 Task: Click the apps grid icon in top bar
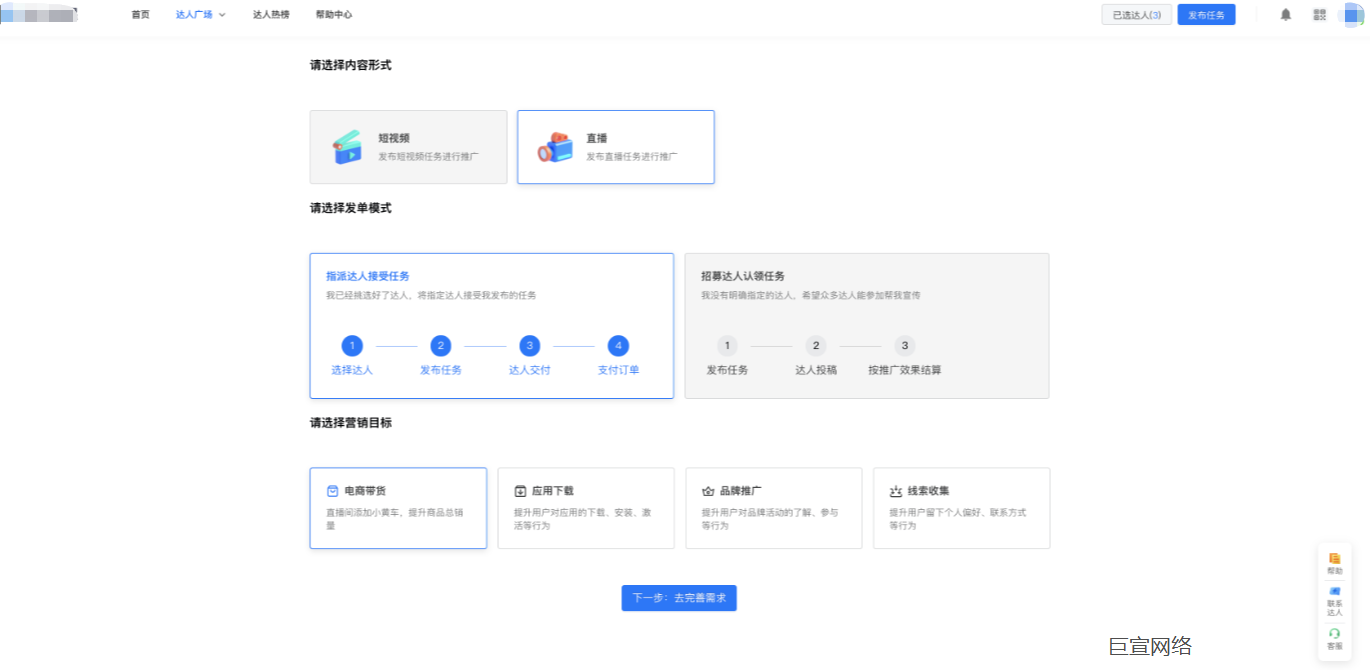click(1319, 14)
